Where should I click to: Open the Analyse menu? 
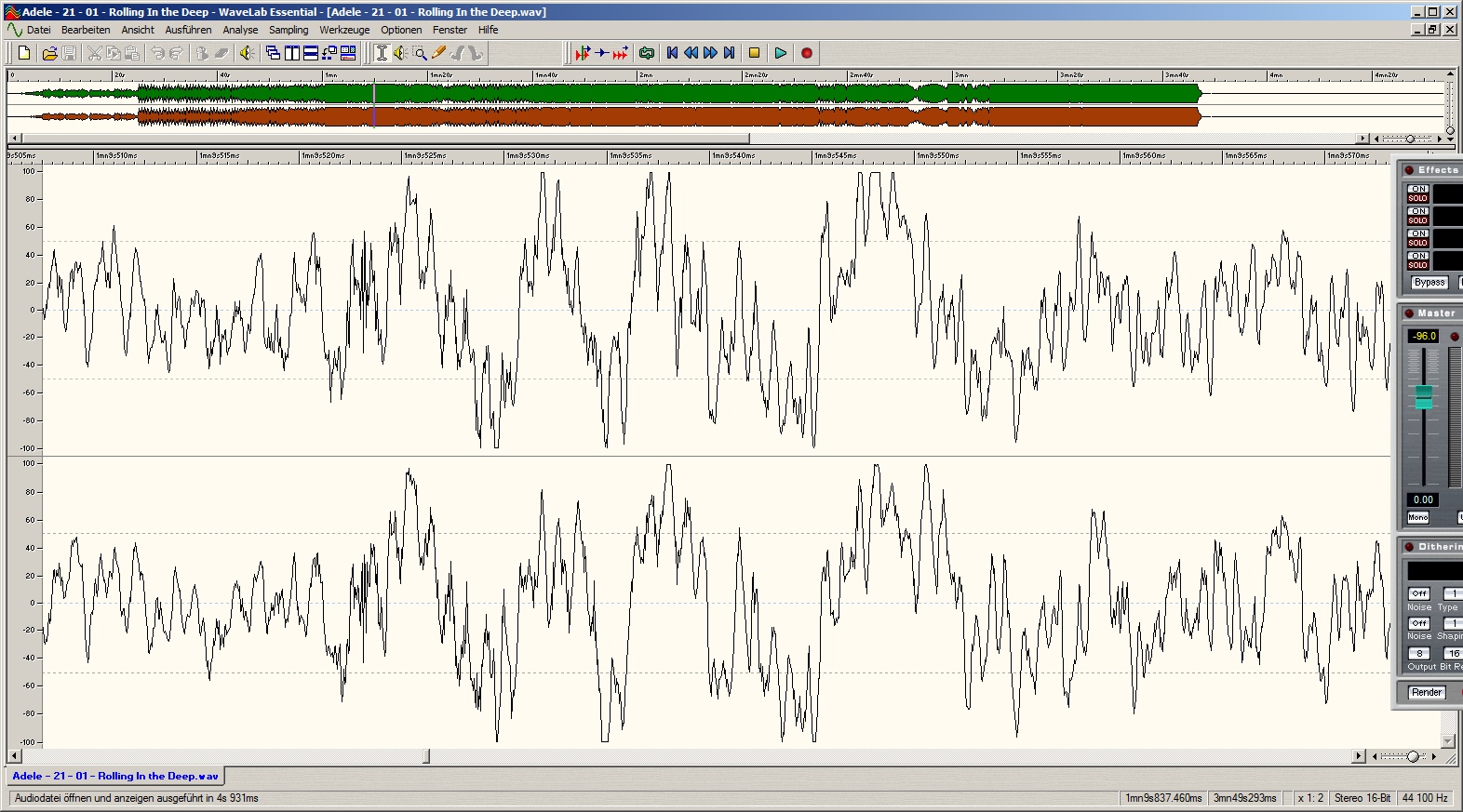[240, 30]
